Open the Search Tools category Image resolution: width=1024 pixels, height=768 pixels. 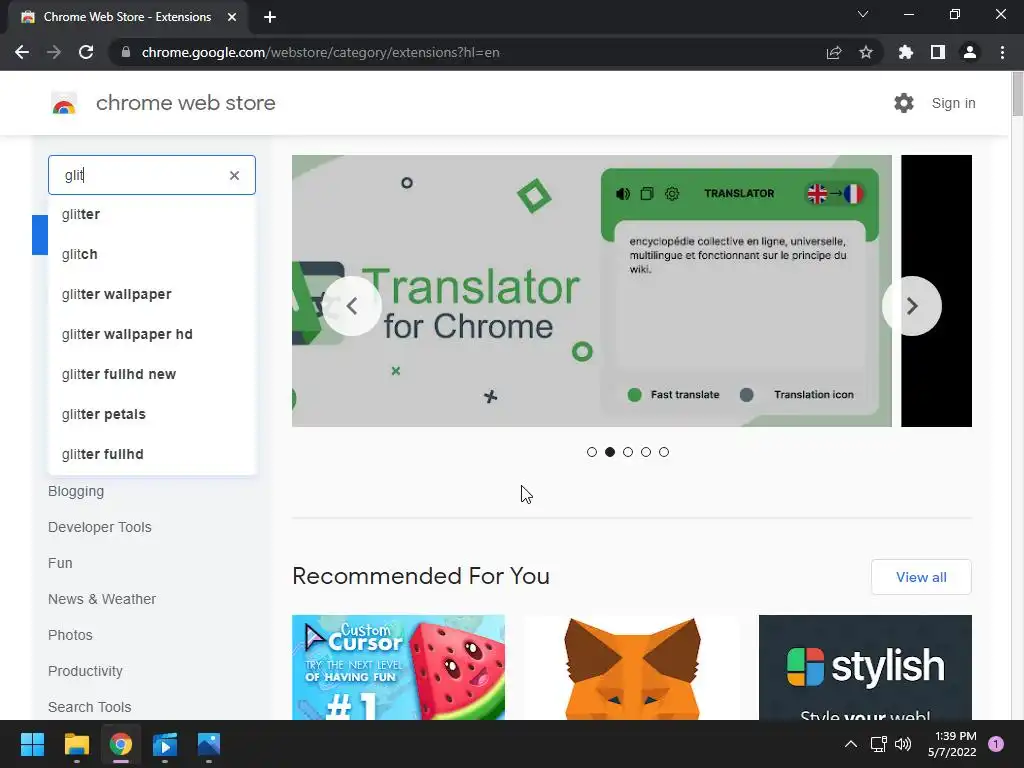[89, 707]
